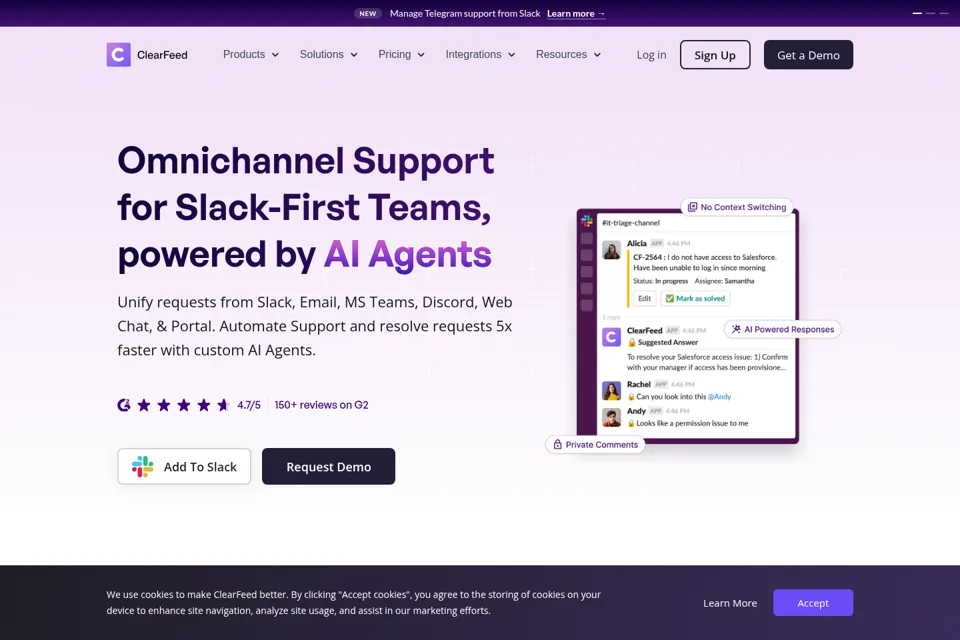Accept cookies with the Accept button
This screenshot has height=640, width=960.
812,603
